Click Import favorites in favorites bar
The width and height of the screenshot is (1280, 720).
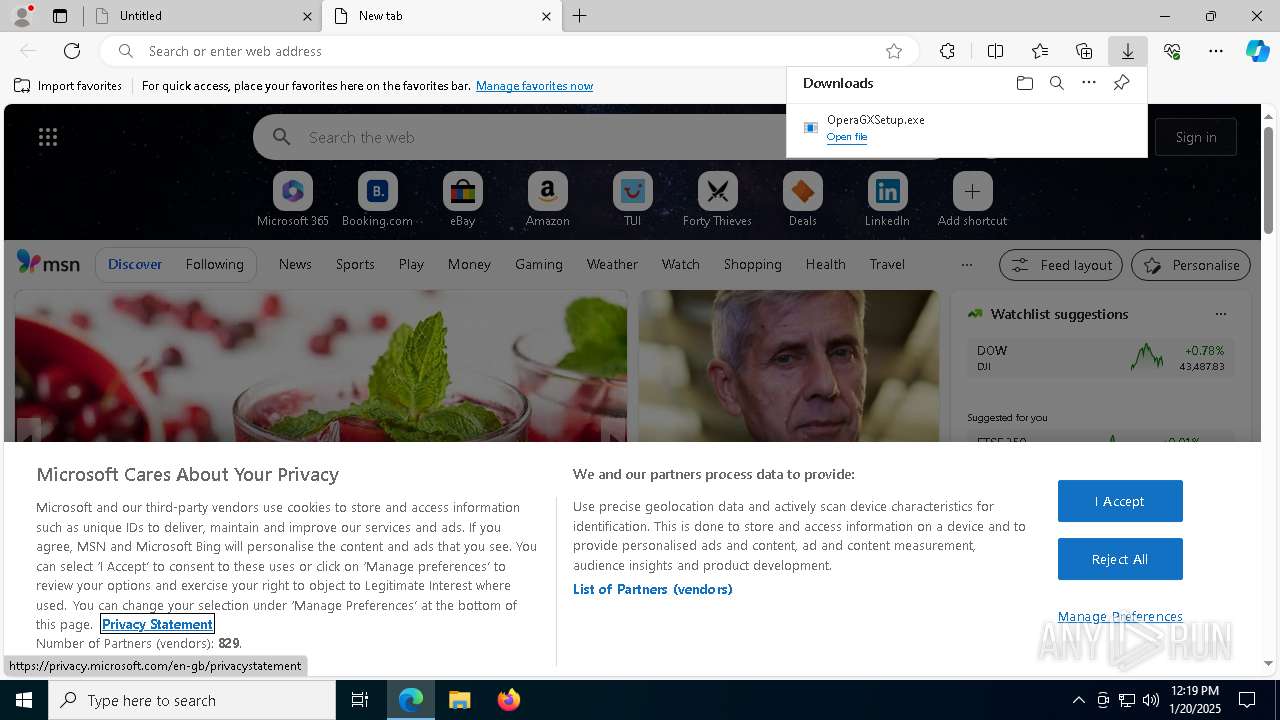[x=68, y=86]
